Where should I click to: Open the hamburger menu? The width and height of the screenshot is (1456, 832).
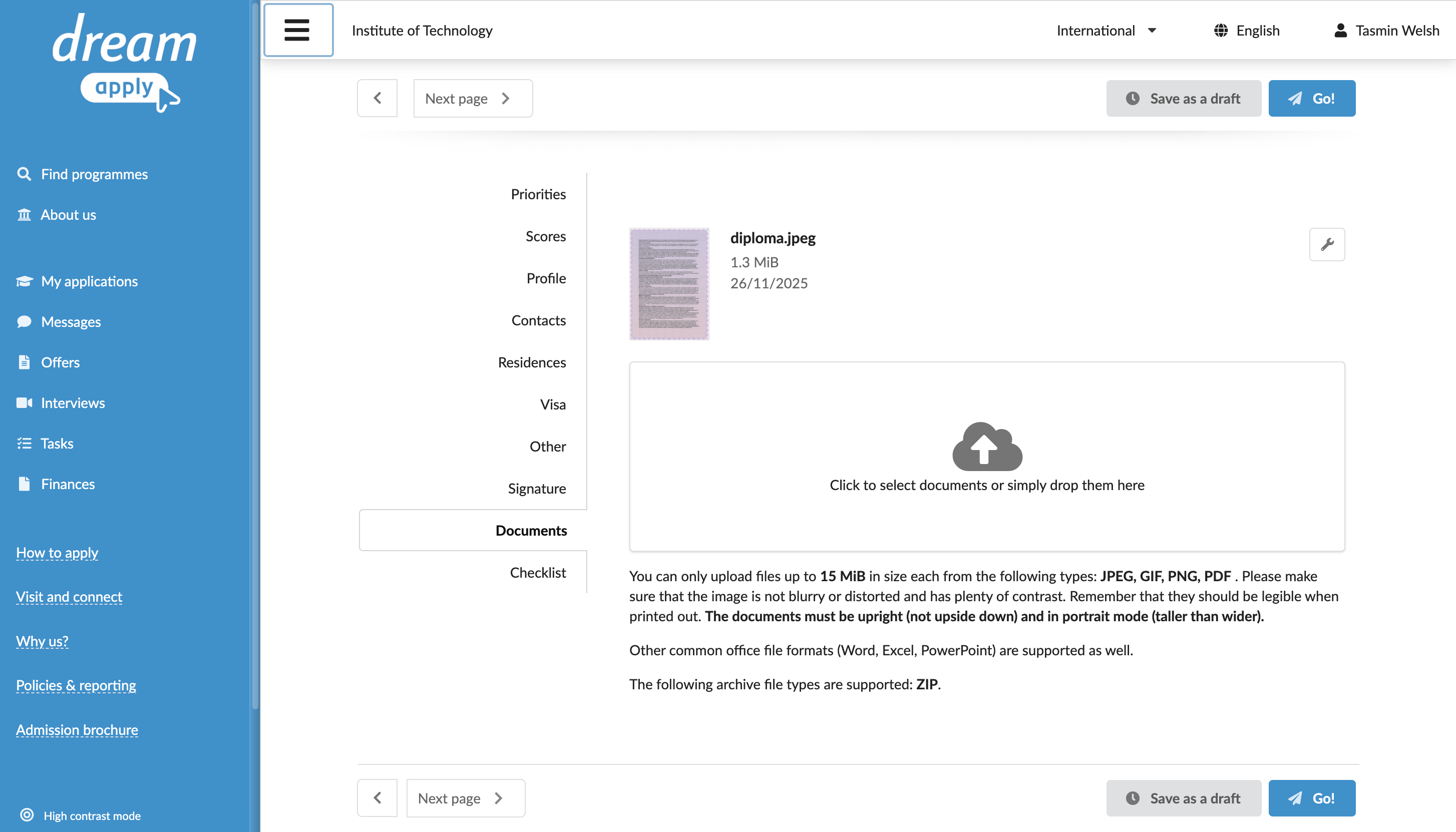298,30
